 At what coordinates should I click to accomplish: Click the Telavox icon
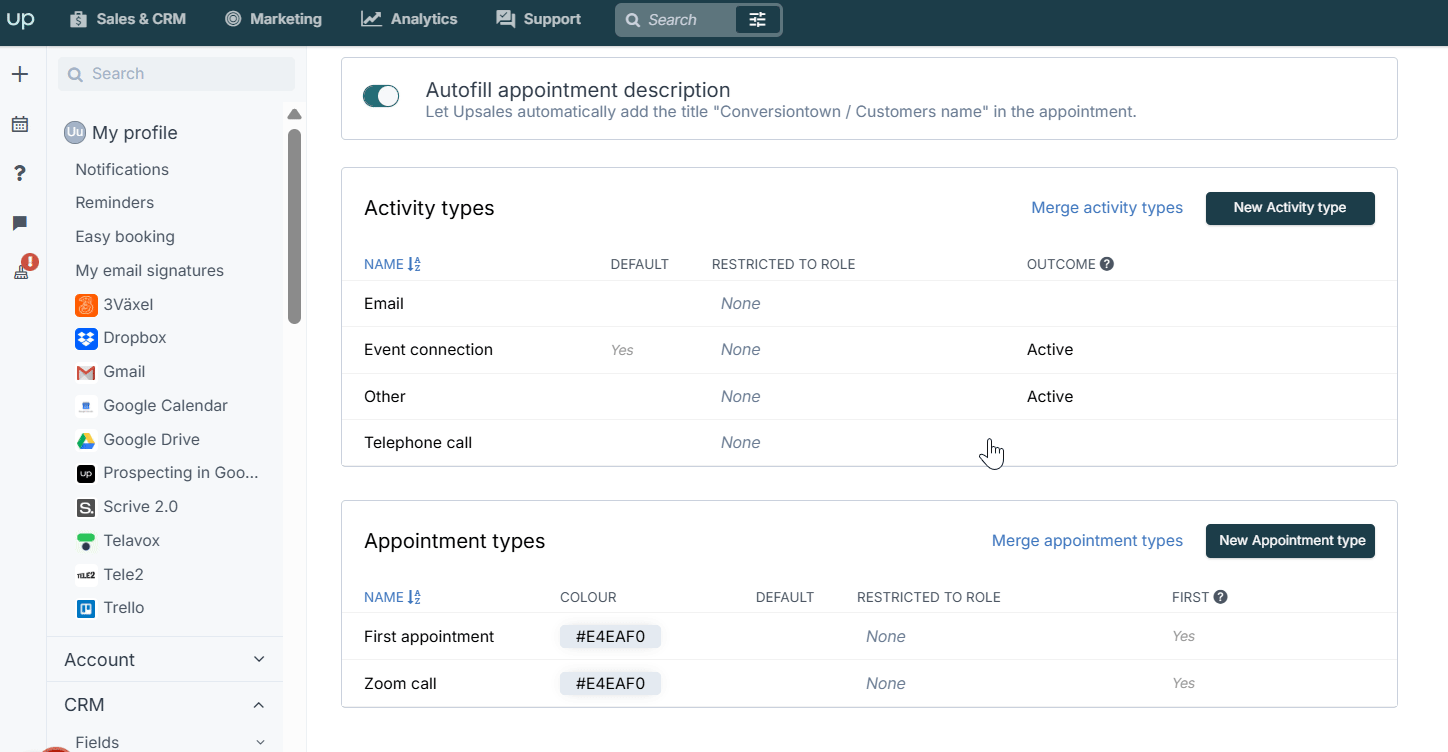tap(86, 541)
